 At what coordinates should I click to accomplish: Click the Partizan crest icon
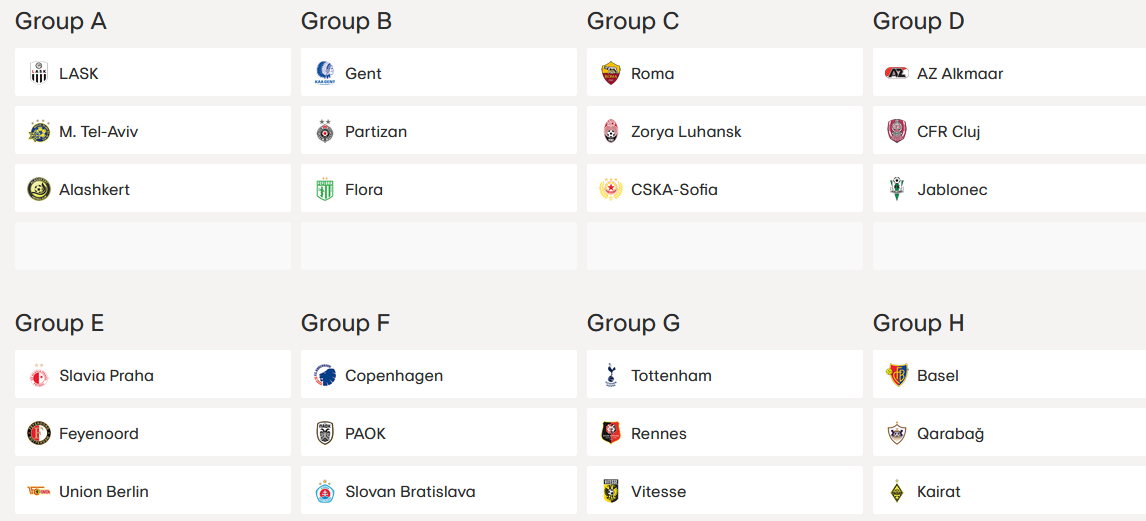(x=325, y=131)
